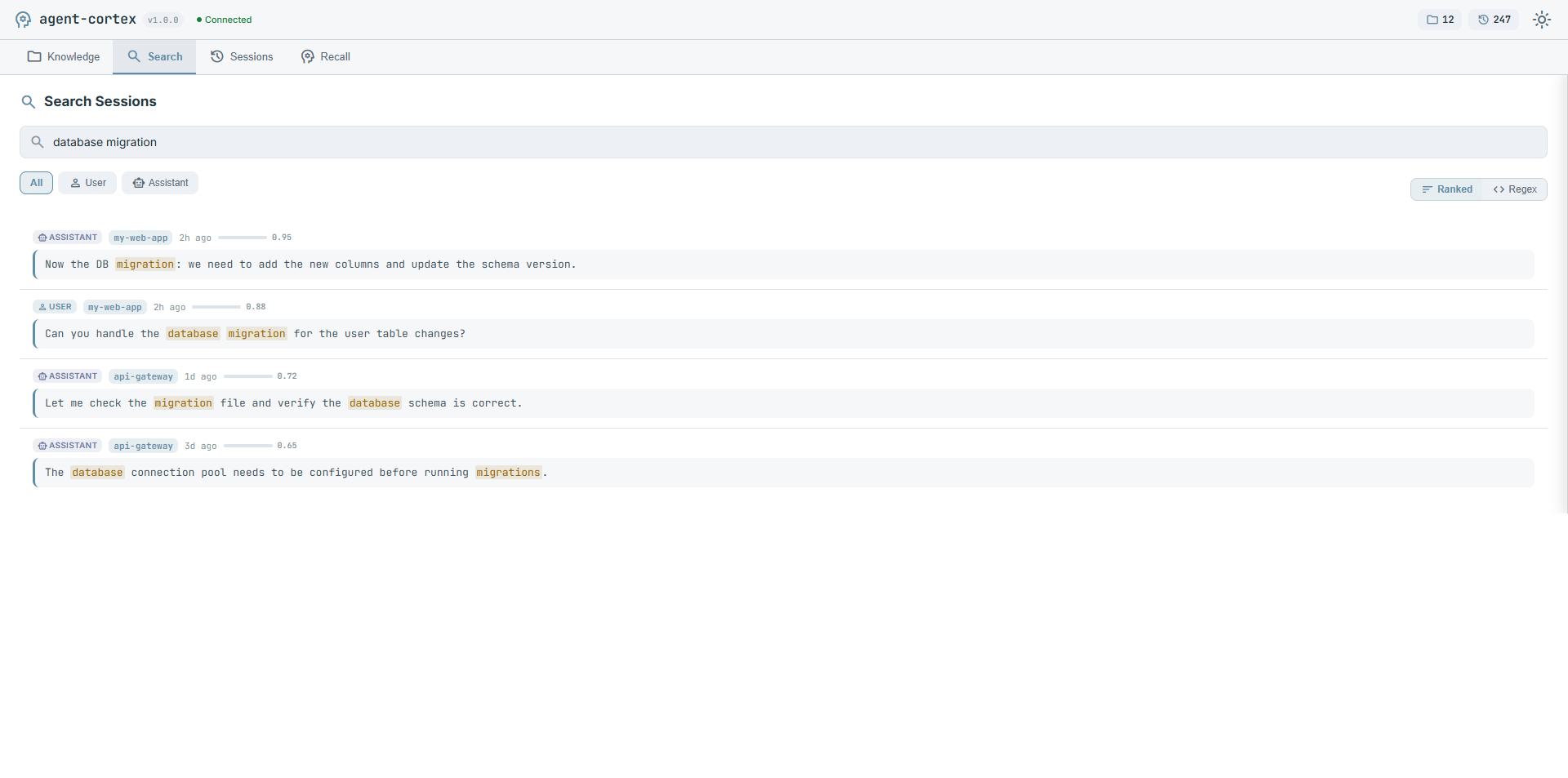Select the Assistant role filter
This screenshot has height=778, width=1568.
[160, 182]
